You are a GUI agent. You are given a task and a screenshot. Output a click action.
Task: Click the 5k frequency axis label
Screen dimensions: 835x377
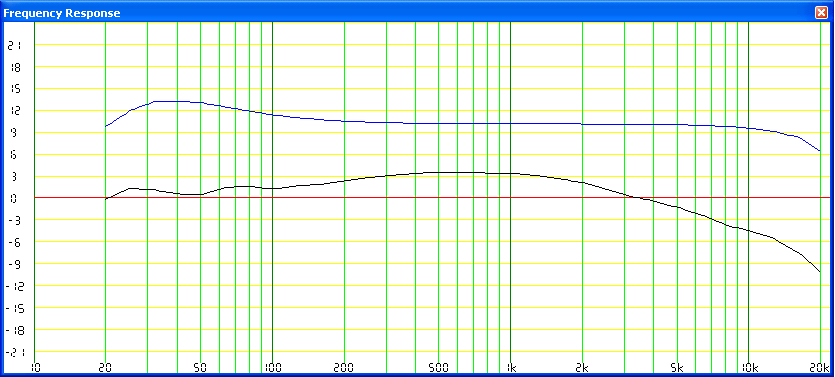677,367
